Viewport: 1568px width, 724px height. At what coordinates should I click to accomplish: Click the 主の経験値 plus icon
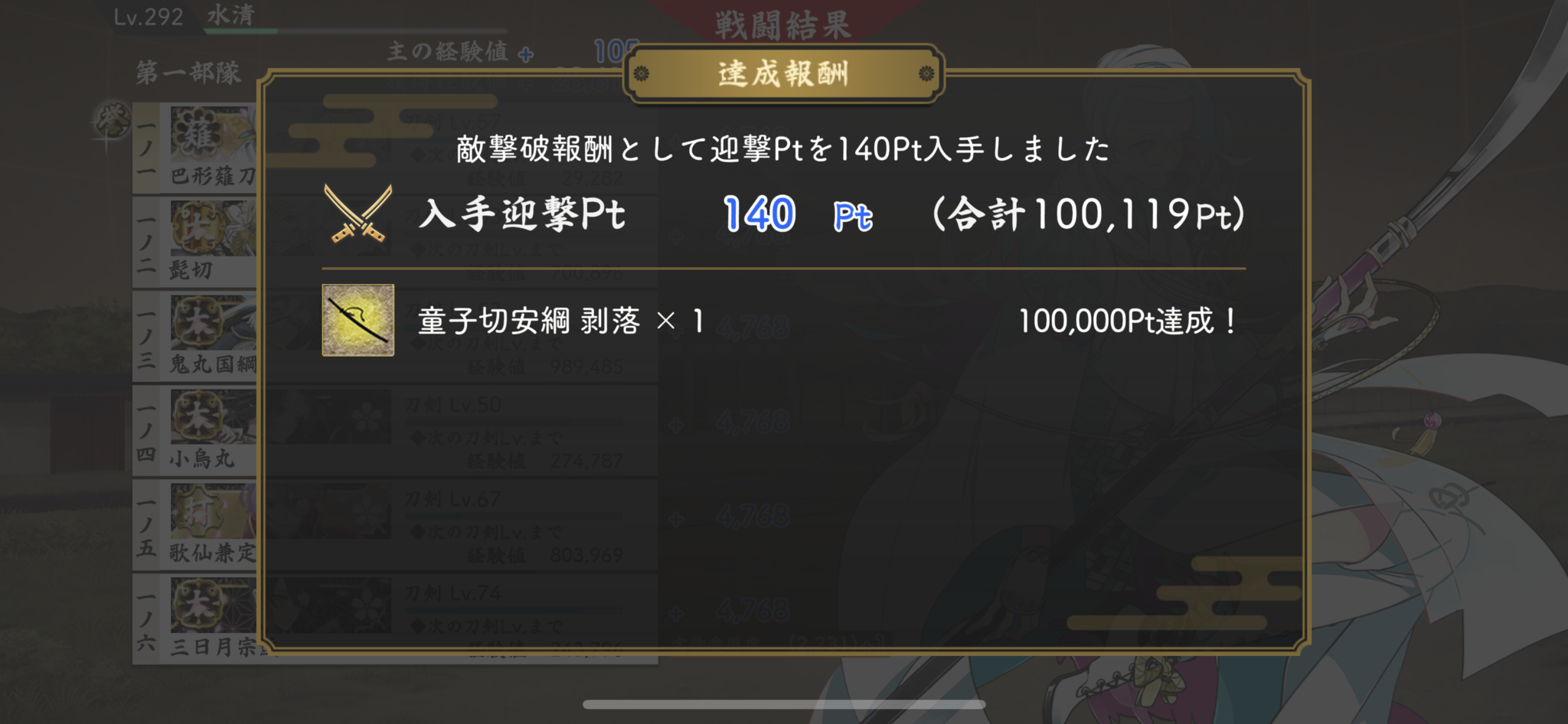(525, 54)
